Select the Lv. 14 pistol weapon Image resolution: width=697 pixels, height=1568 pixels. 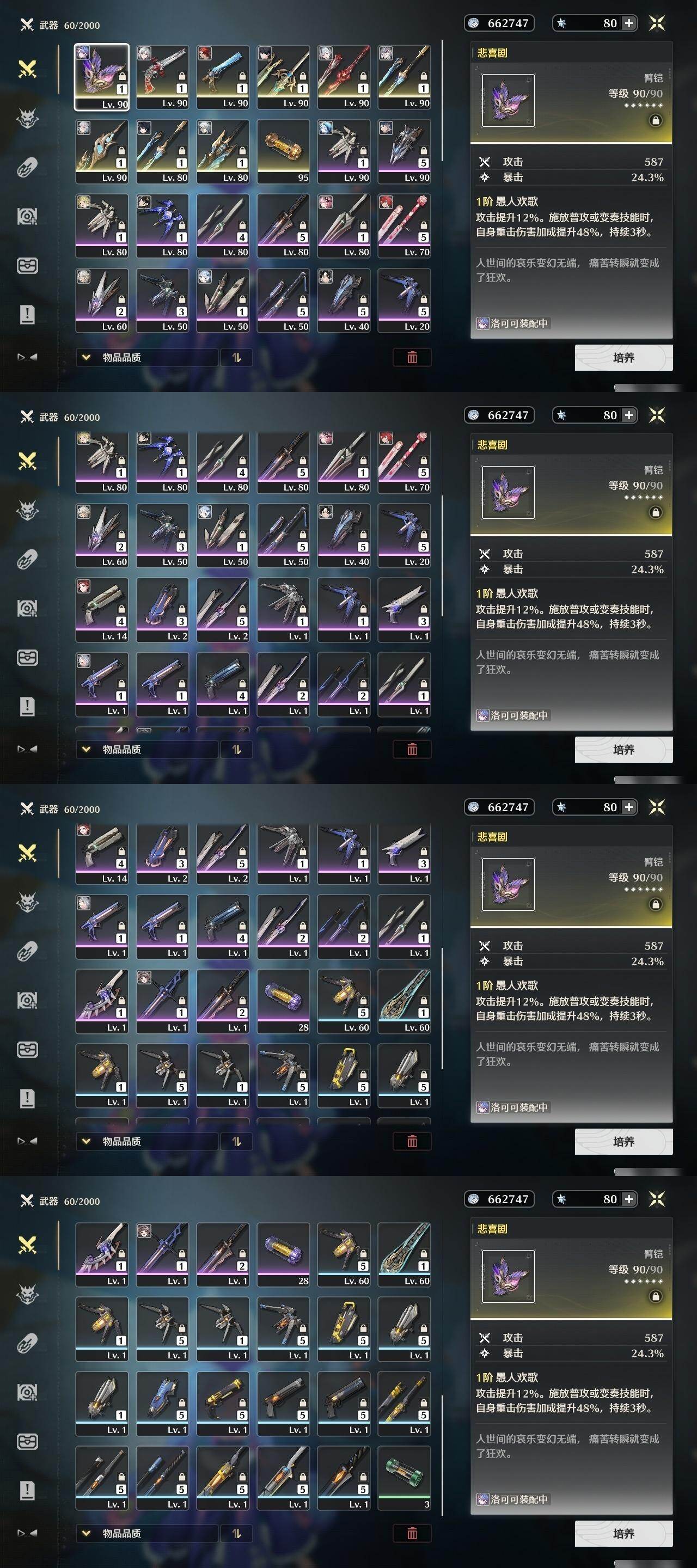102,610
